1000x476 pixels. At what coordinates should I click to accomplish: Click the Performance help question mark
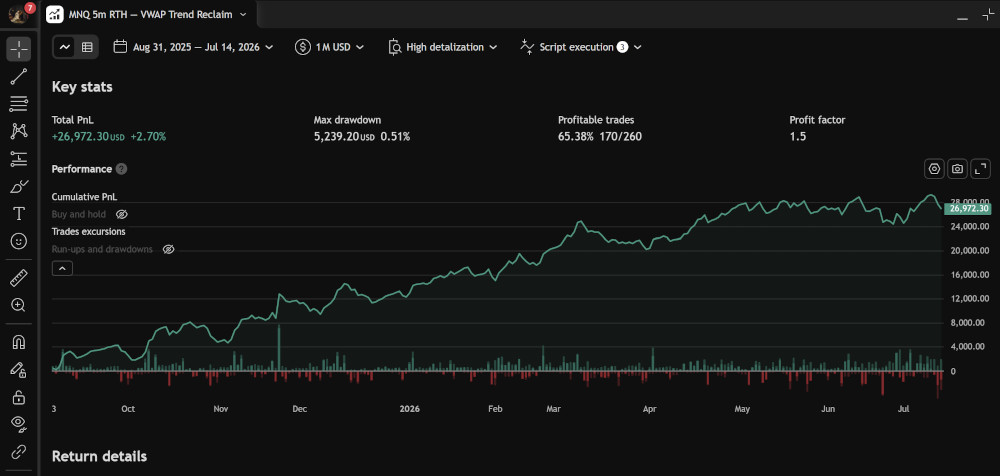122,169
